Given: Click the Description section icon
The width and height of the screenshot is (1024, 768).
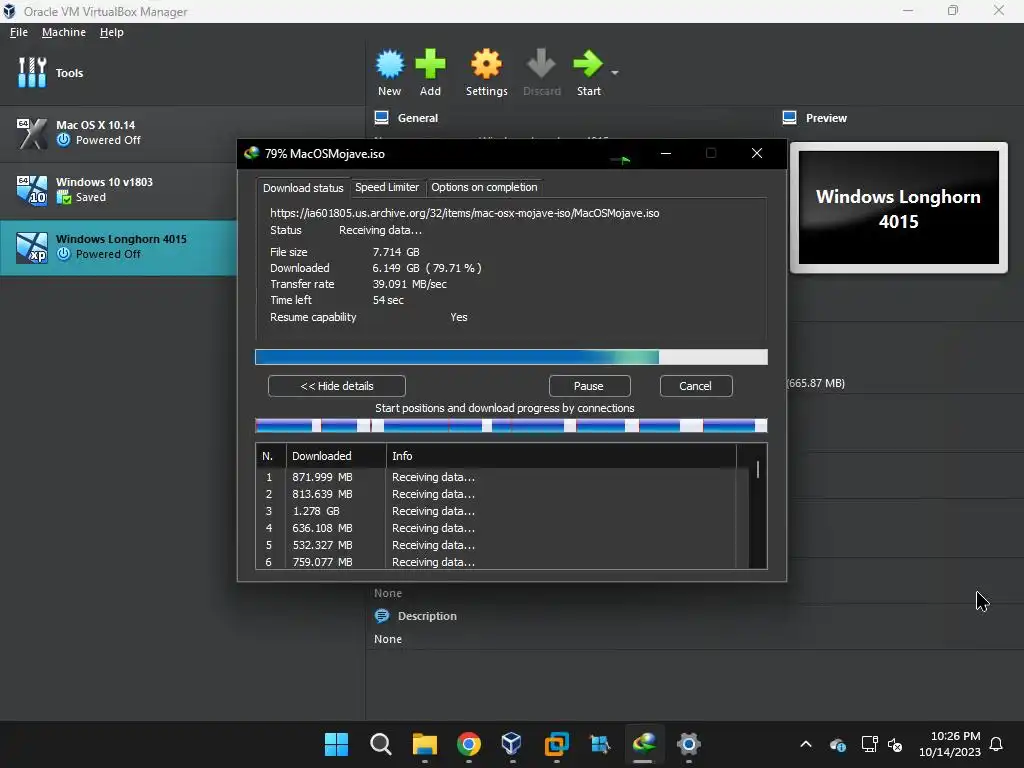Looking at the screenshot, I should (x=382, y=616).
